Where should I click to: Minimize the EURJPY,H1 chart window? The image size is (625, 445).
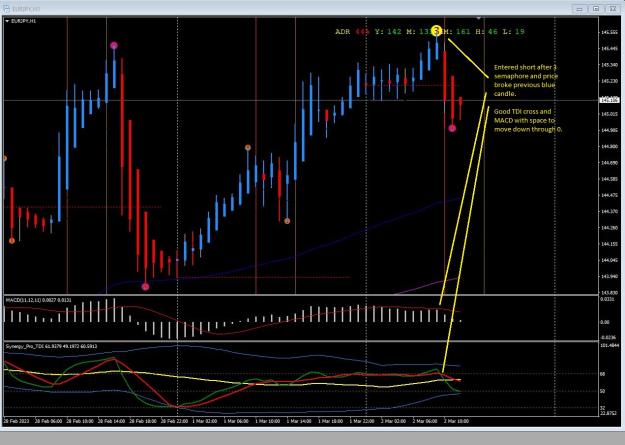[580, 9]
